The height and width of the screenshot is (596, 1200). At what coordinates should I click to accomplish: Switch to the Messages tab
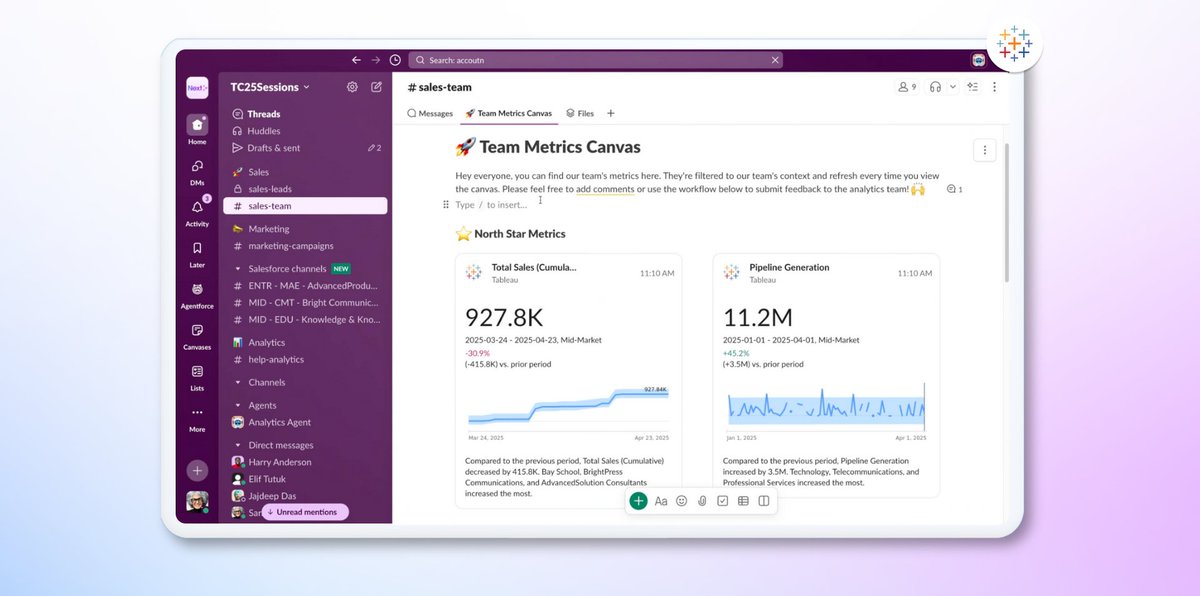(x=430, y=114)
